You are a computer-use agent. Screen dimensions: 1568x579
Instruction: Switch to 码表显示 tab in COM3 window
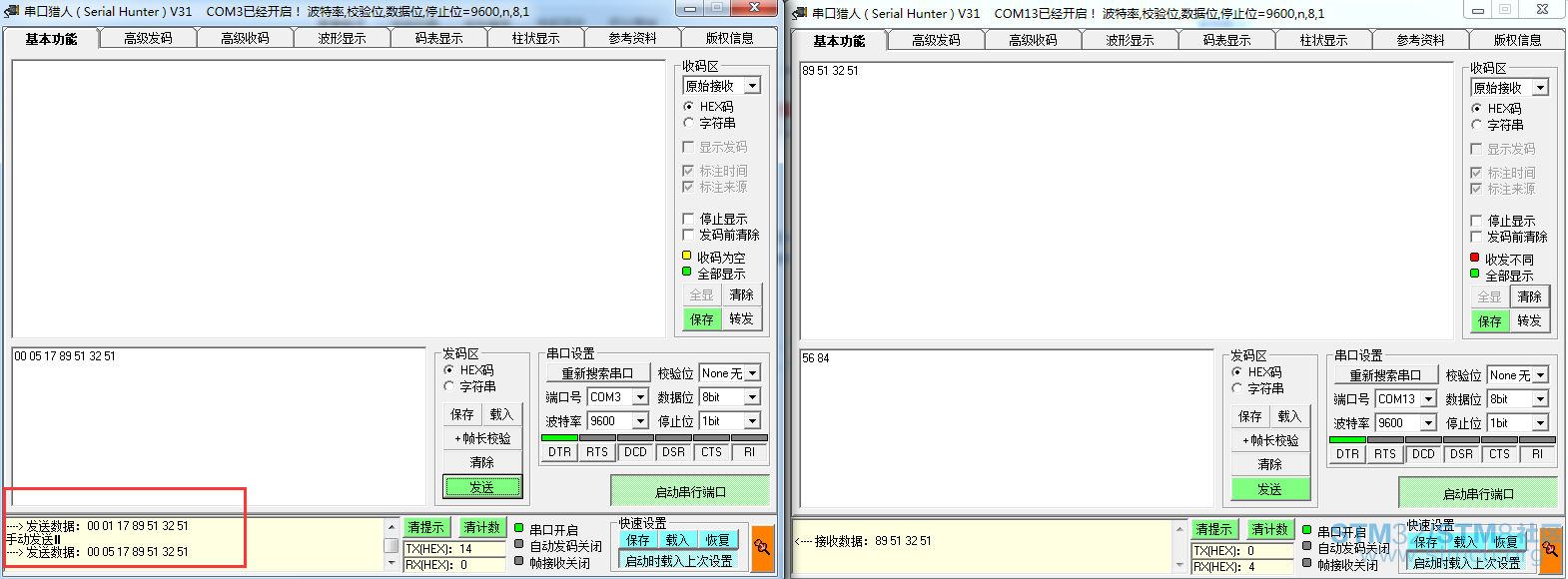coord(438,38)
